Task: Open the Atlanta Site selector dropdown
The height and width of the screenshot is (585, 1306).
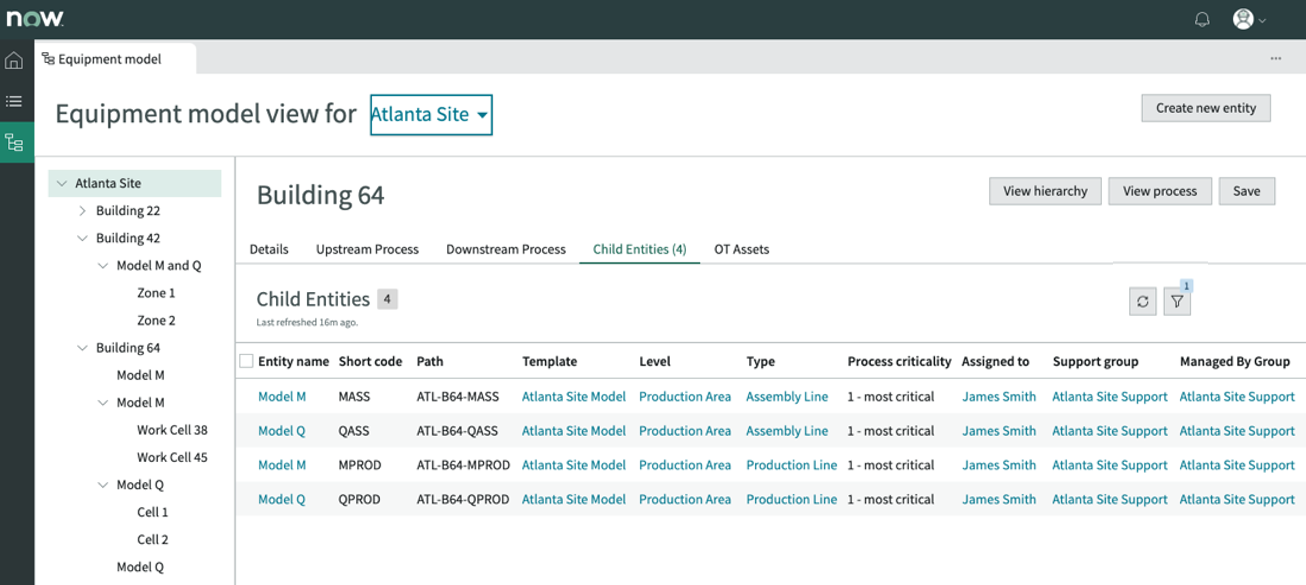Action: (x=431, y=115)
